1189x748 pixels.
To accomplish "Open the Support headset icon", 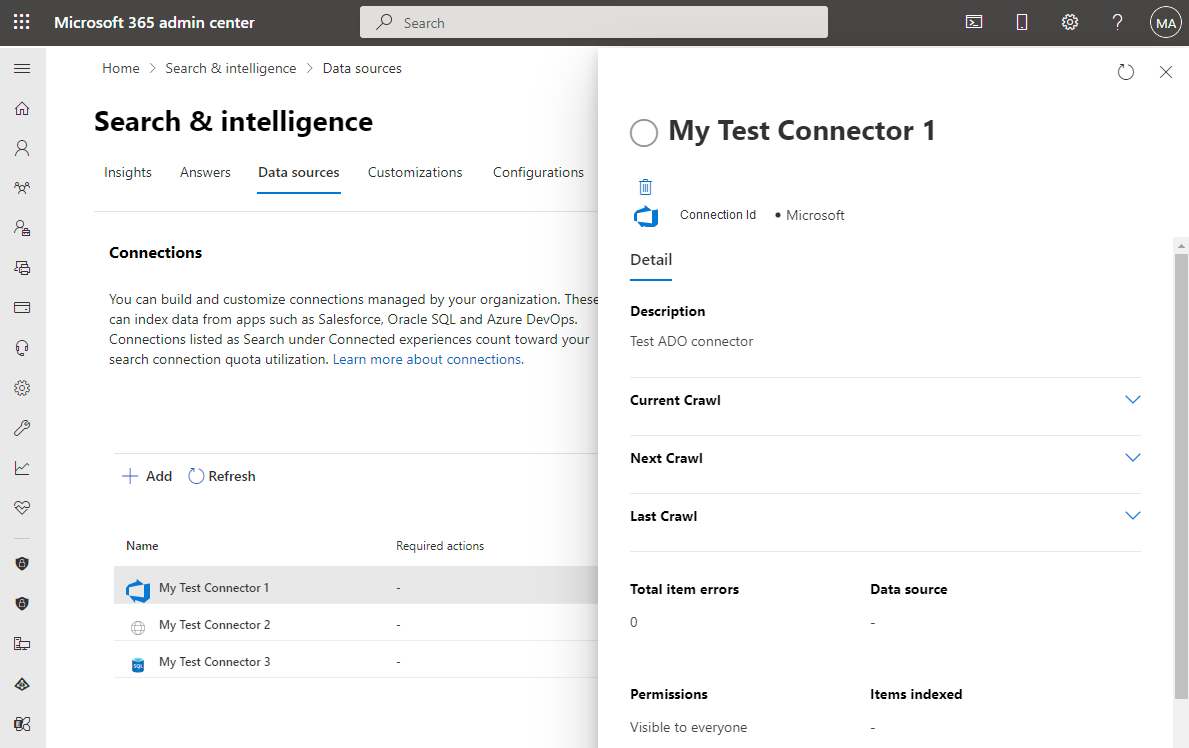I will point(22,347).
